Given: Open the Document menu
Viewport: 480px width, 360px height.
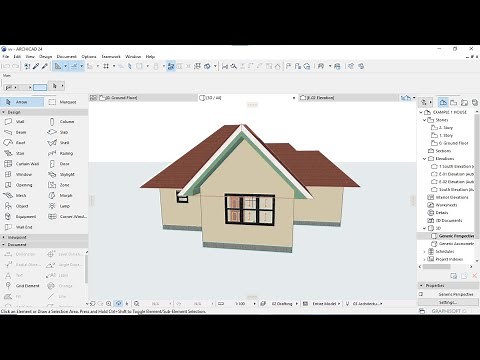Looking at the screenshot, I should click(67, 57).
